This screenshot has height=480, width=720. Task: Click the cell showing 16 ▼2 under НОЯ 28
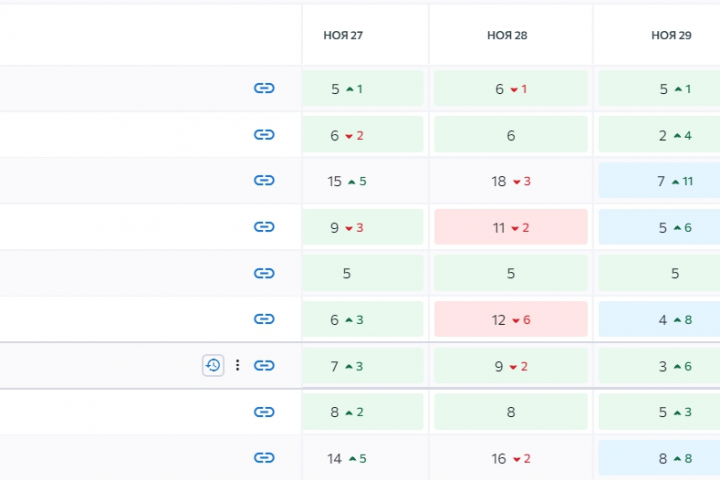coord(510,458)
